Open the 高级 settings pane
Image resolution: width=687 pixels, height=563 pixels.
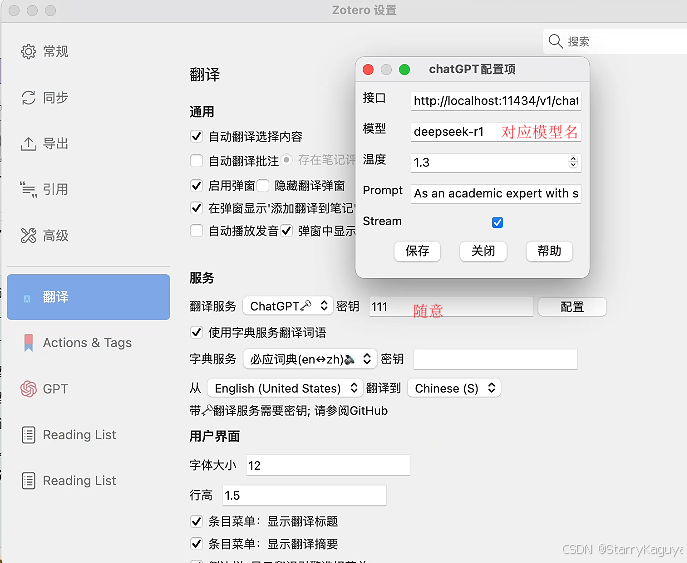coord(89,236)
